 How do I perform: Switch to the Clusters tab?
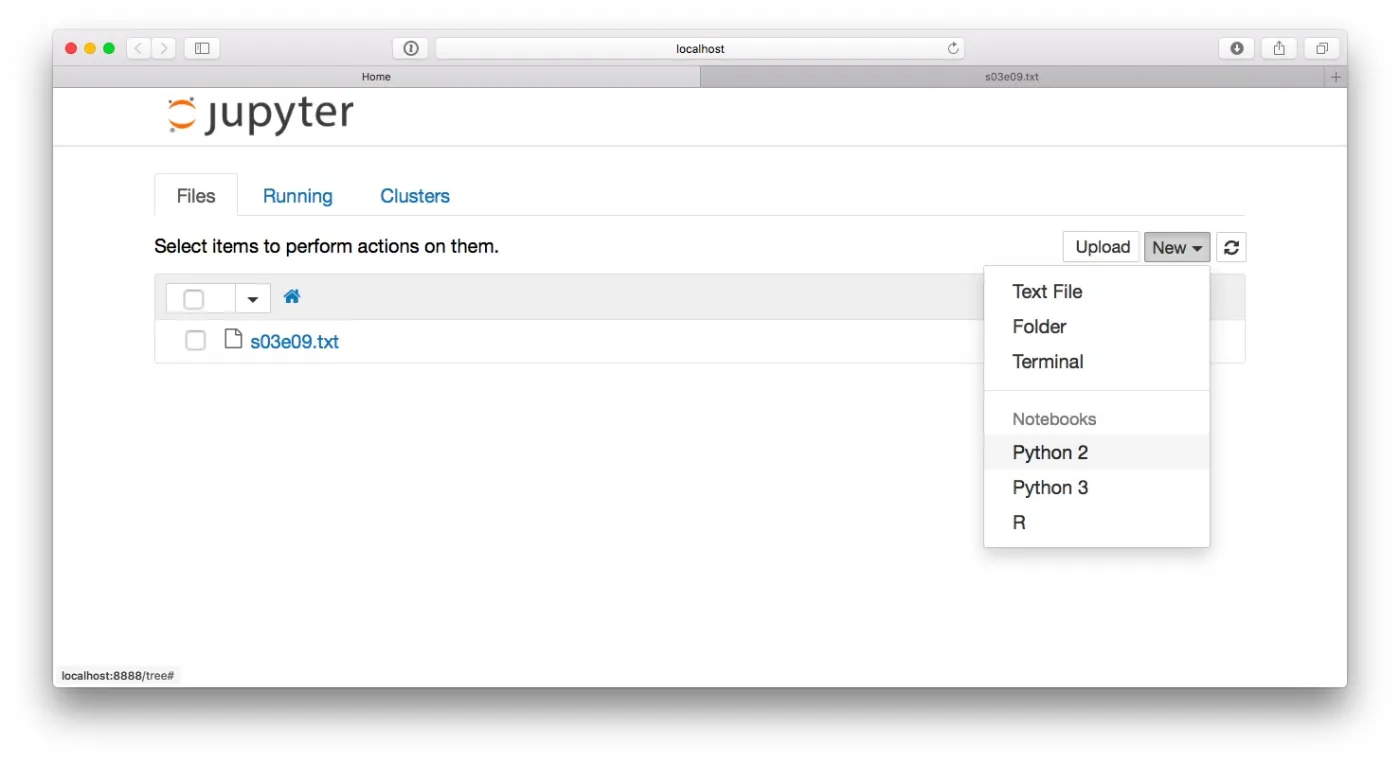[415, 196]
